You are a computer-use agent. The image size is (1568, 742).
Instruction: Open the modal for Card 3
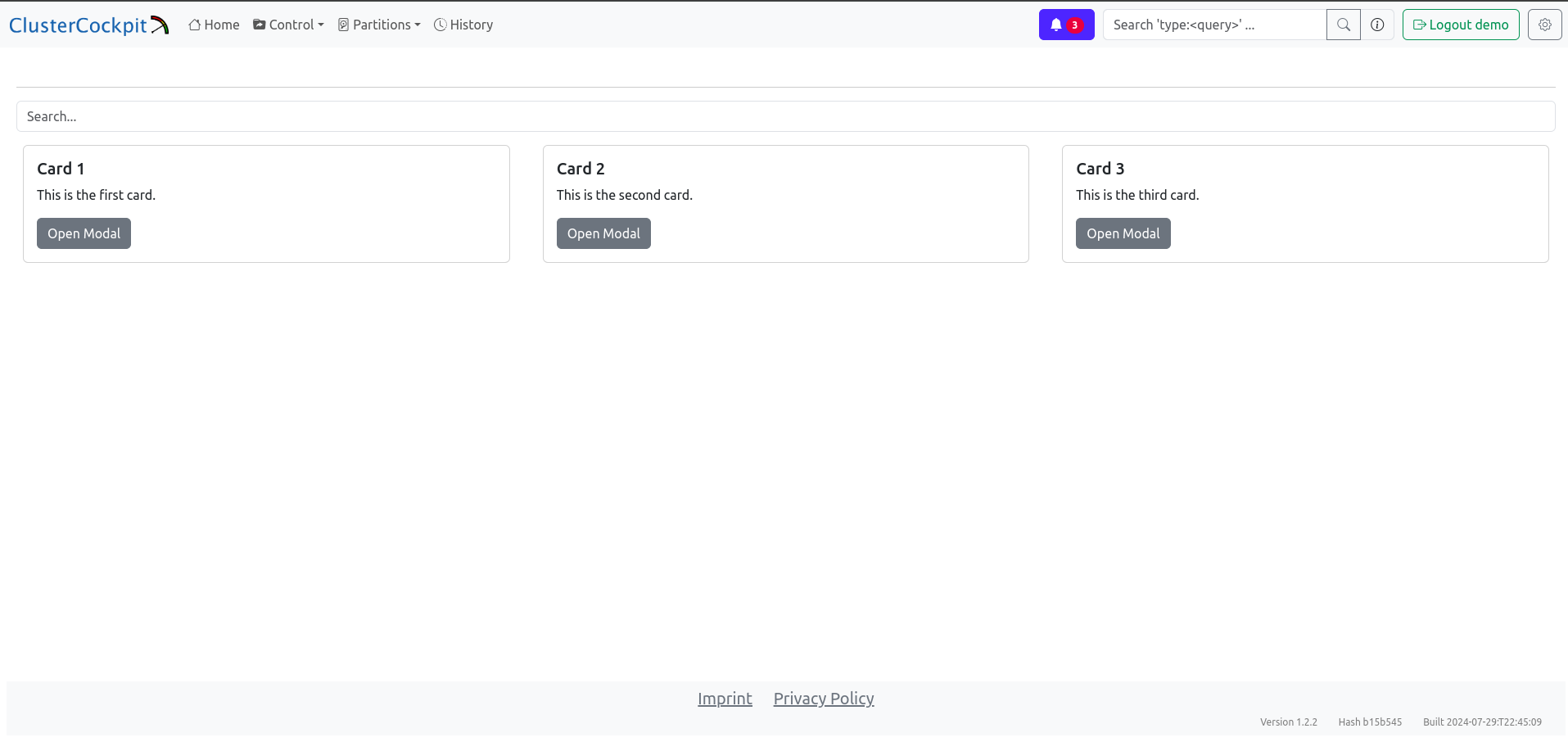tap(1123, 233)
